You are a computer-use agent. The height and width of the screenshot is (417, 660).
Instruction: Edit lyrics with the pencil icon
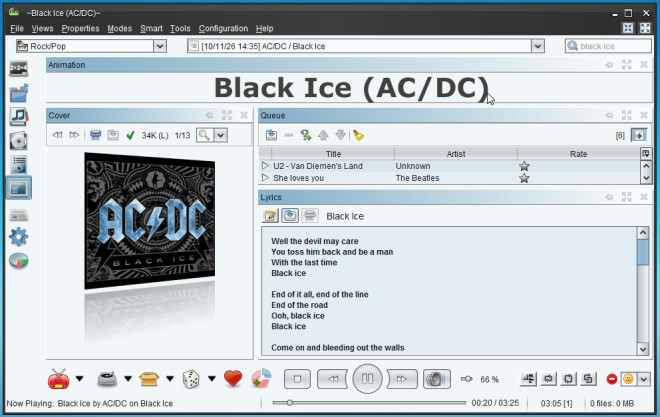pos(270,216)
